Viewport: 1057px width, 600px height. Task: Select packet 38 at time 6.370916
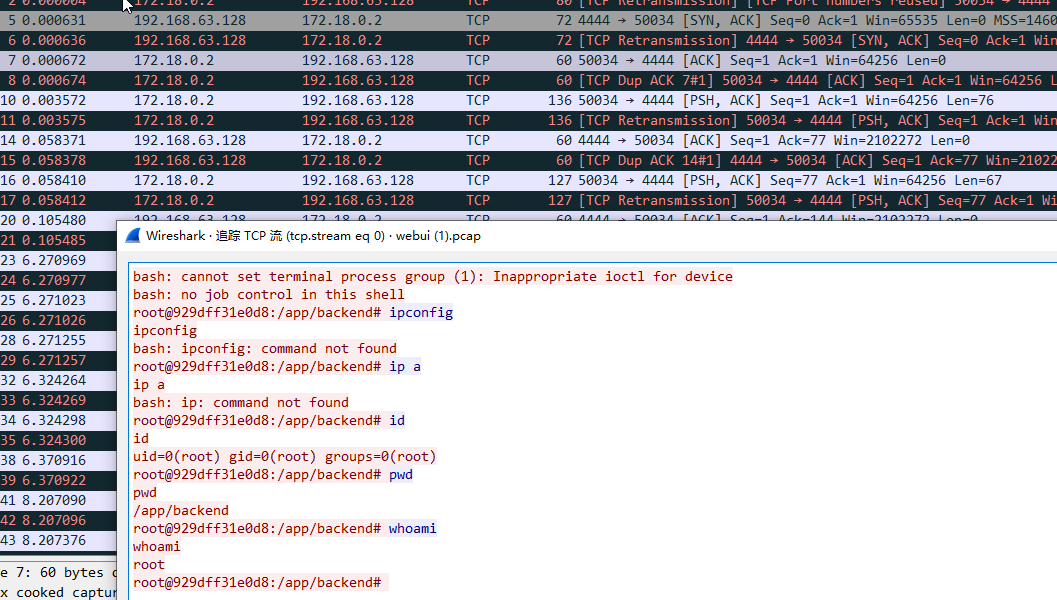coord(58,460)
